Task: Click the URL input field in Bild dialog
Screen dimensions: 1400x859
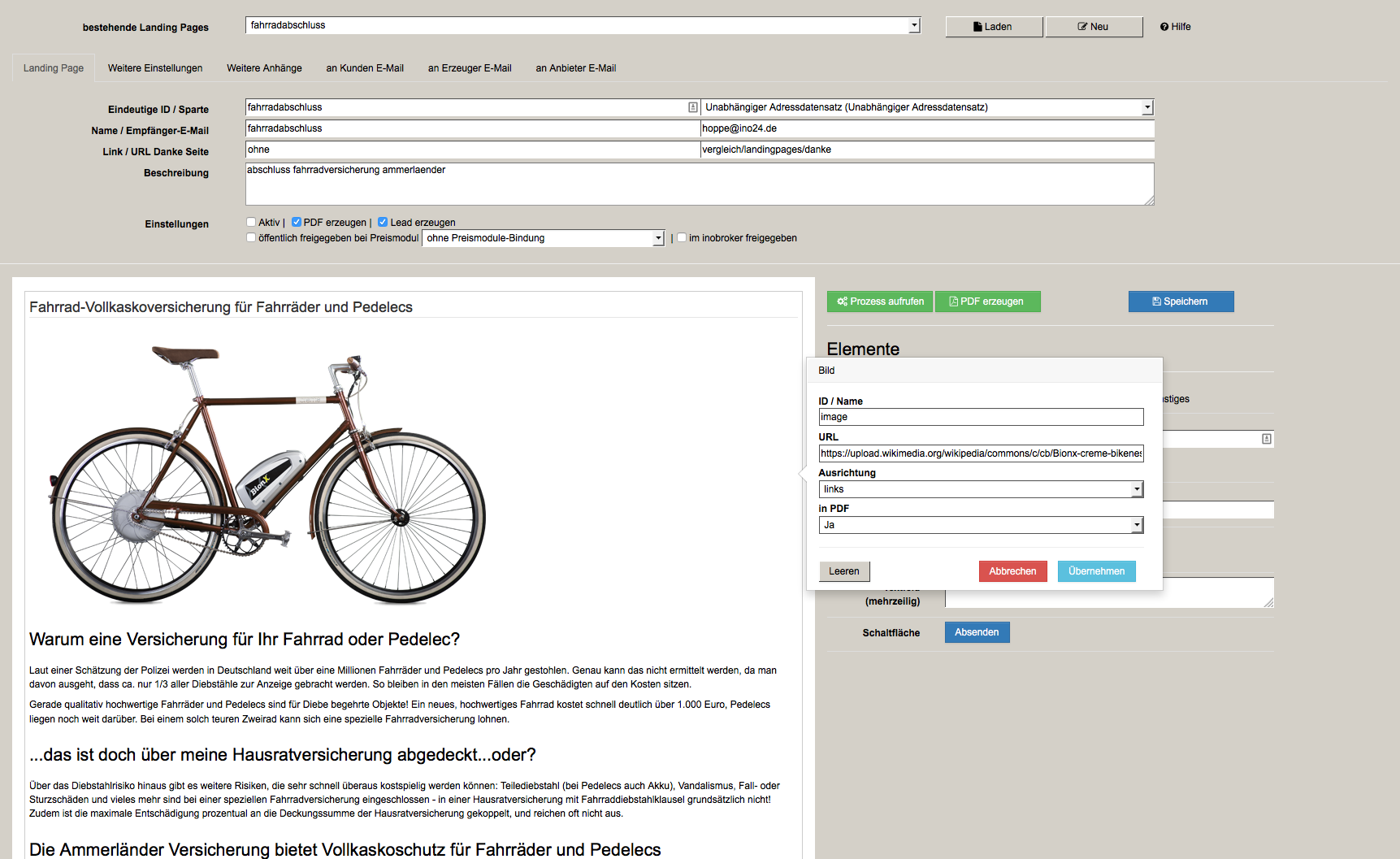Action: pos(981,453)
